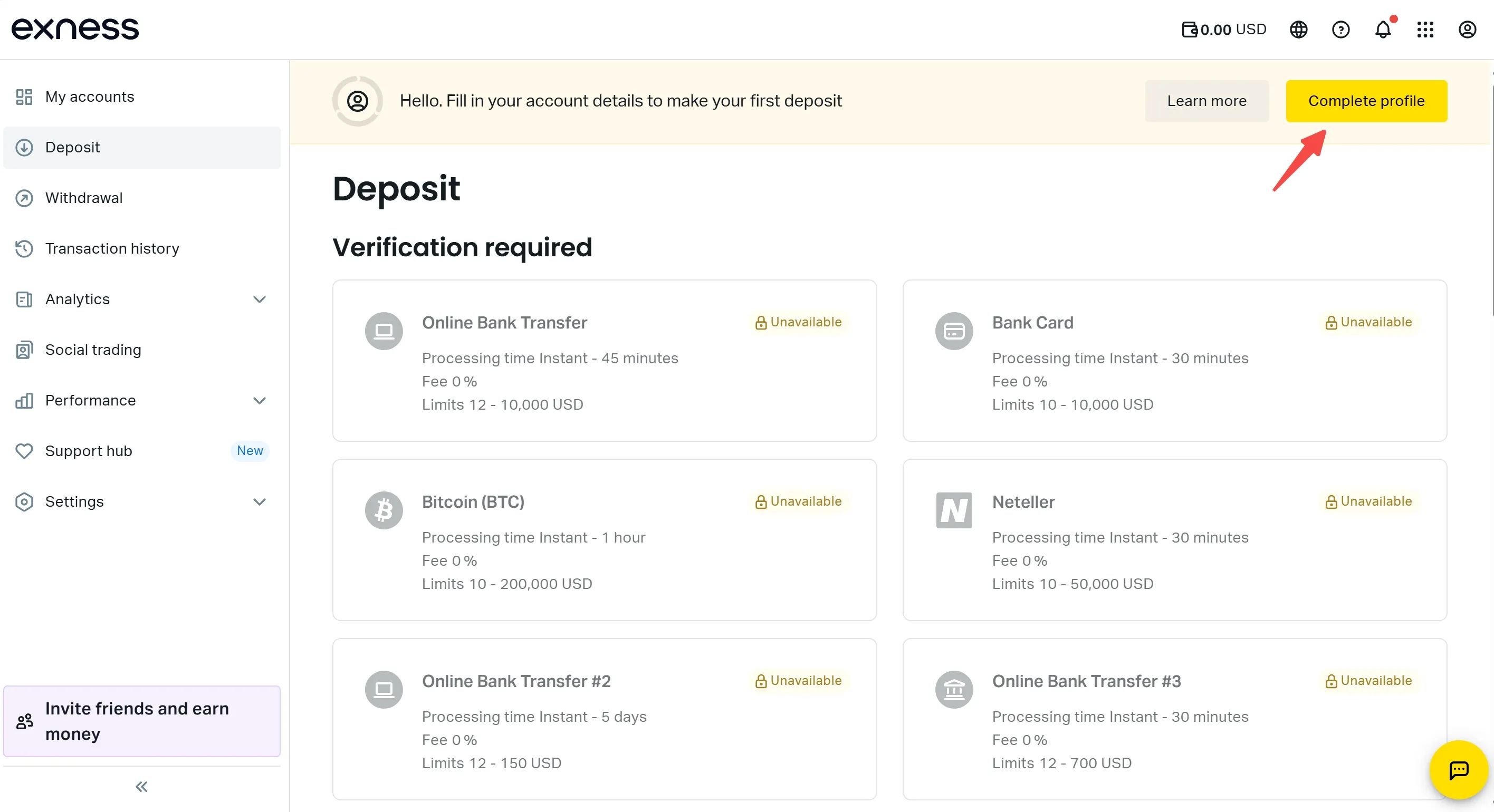Collapse the sidebar with double chevron
Screen dimensions: 1494x812
coord(141,787)
